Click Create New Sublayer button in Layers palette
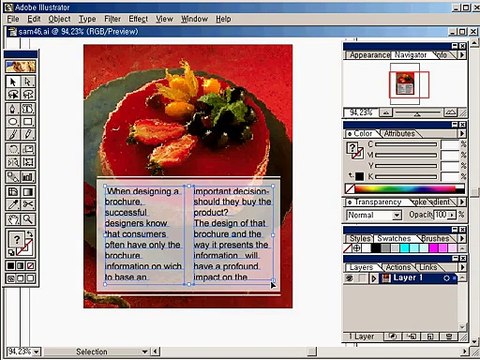 tap(411, 337)
